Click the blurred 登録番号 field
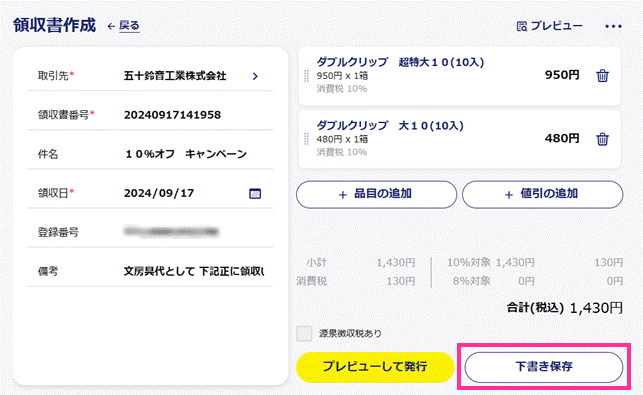The image size is (643, 395). (x=172, y=232)
